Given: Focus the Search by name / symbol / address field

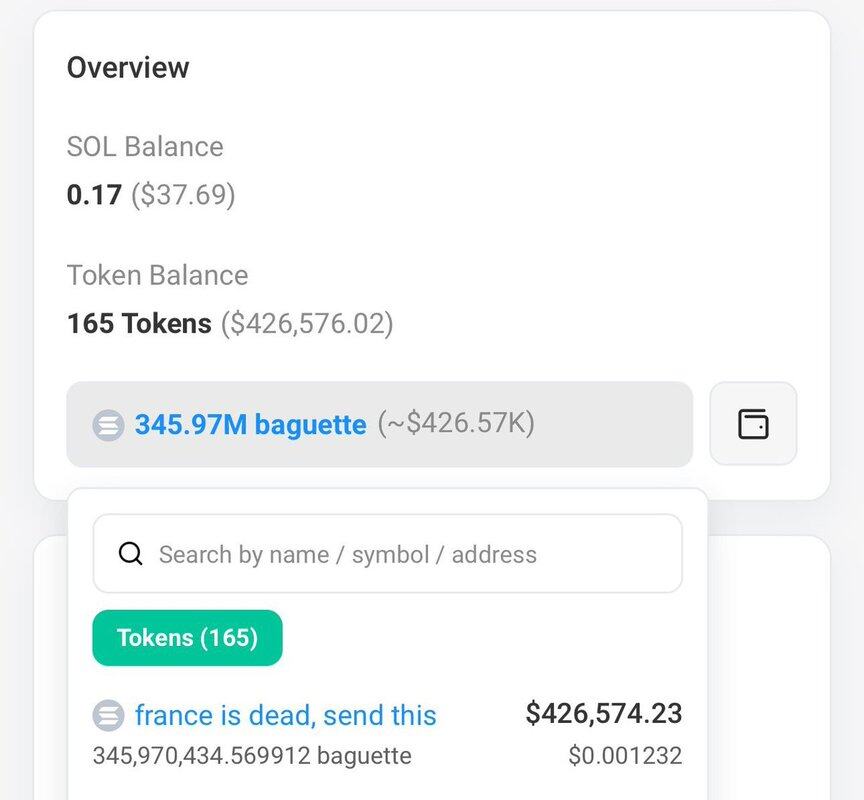Looking at the screenshot, I should click(388, 554).
